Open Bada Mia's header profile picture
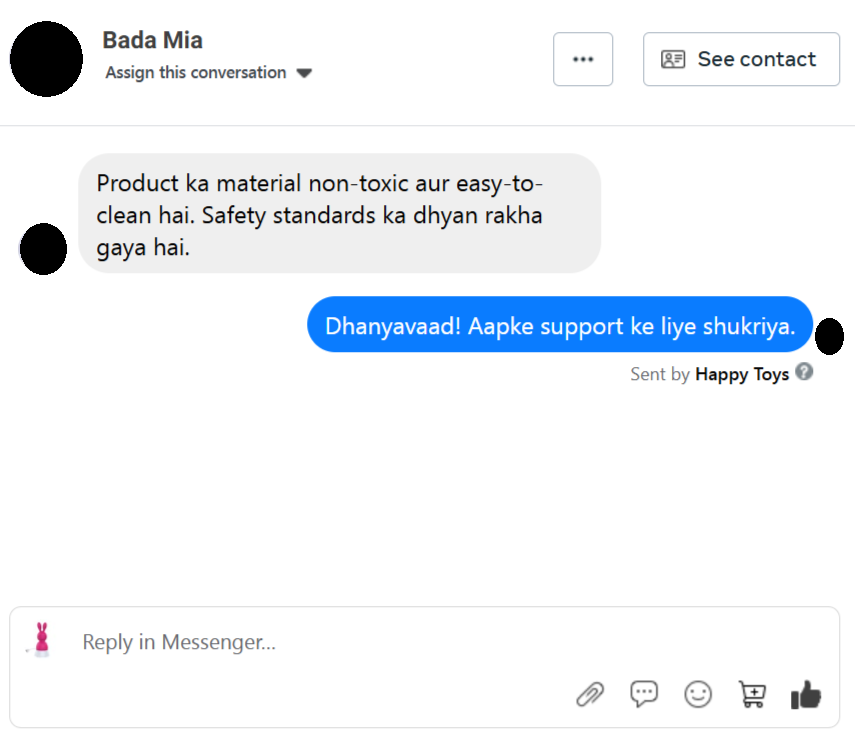Screen dimensions: 855x740 click(46, 59)
